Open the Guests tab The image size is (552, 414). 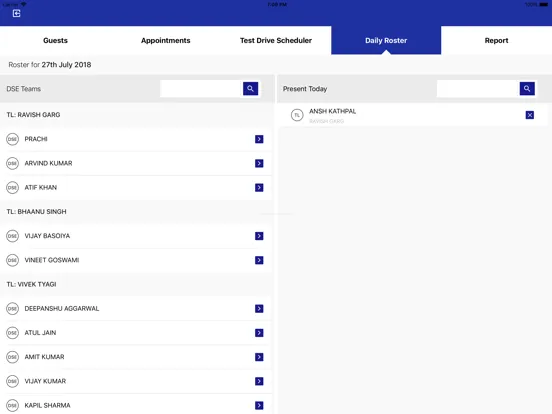55,40
